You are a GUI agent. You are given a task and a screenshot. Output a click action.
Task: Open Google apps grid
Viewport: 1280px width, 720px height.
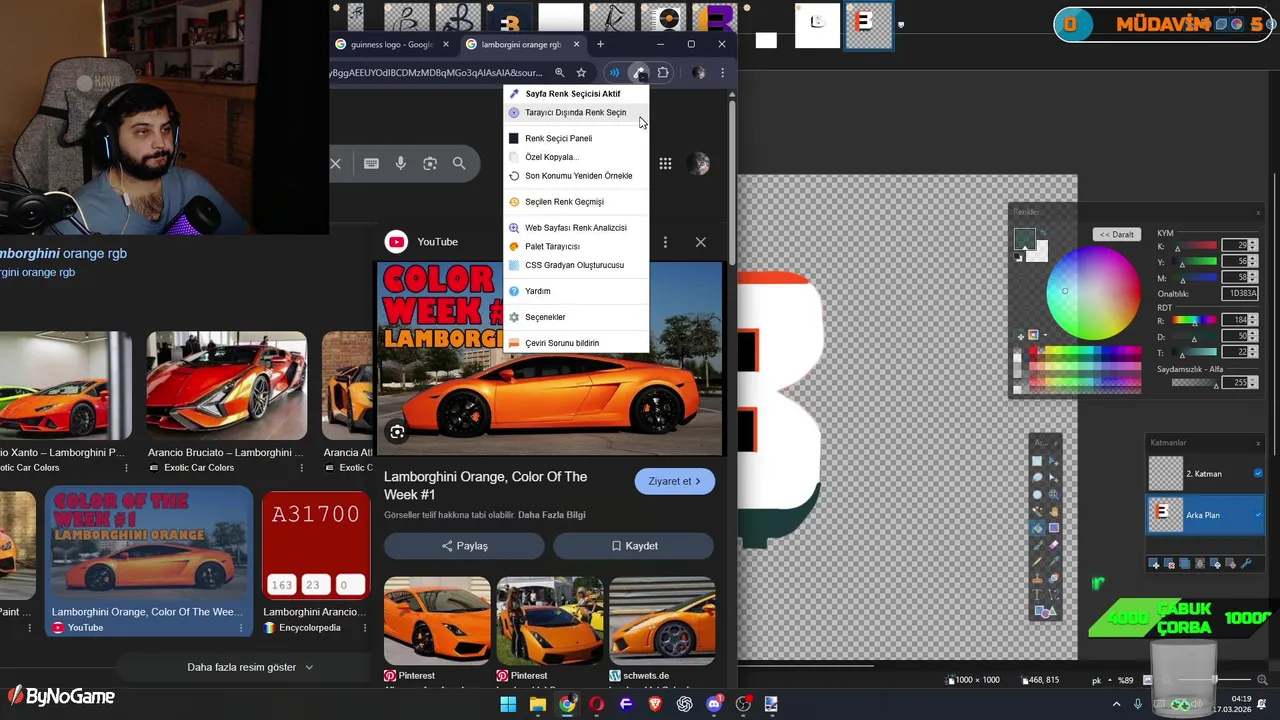[665, 164]
